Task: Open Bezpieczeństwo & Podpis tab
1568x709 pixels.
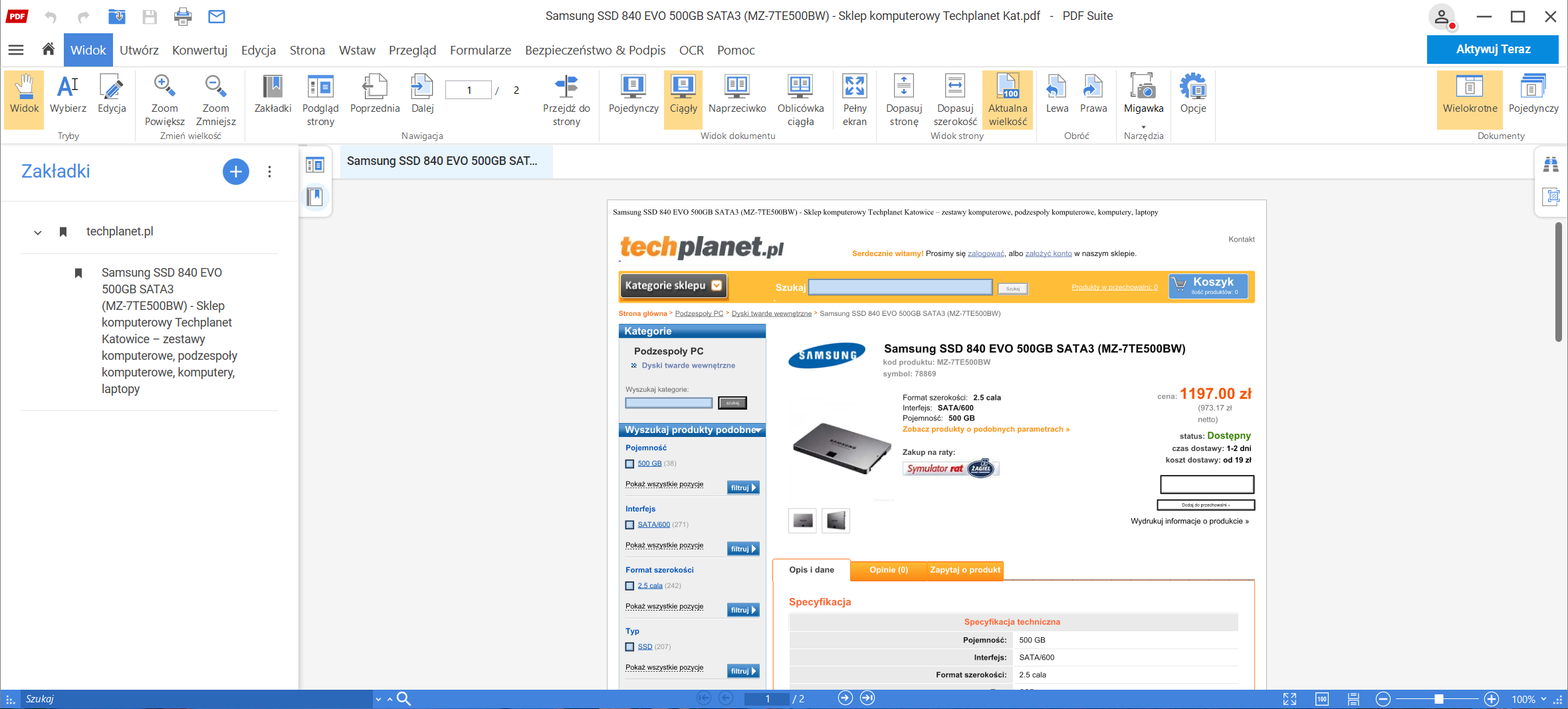Action: click(595, 50)
